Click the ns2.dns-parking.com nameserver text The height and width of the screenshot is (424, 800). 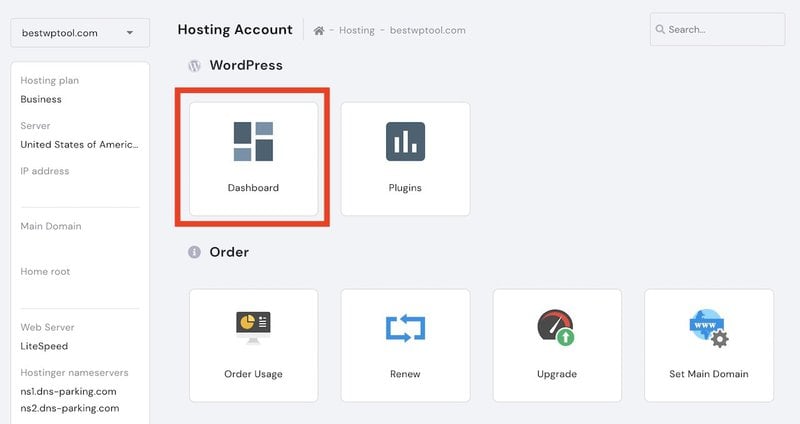70,408
